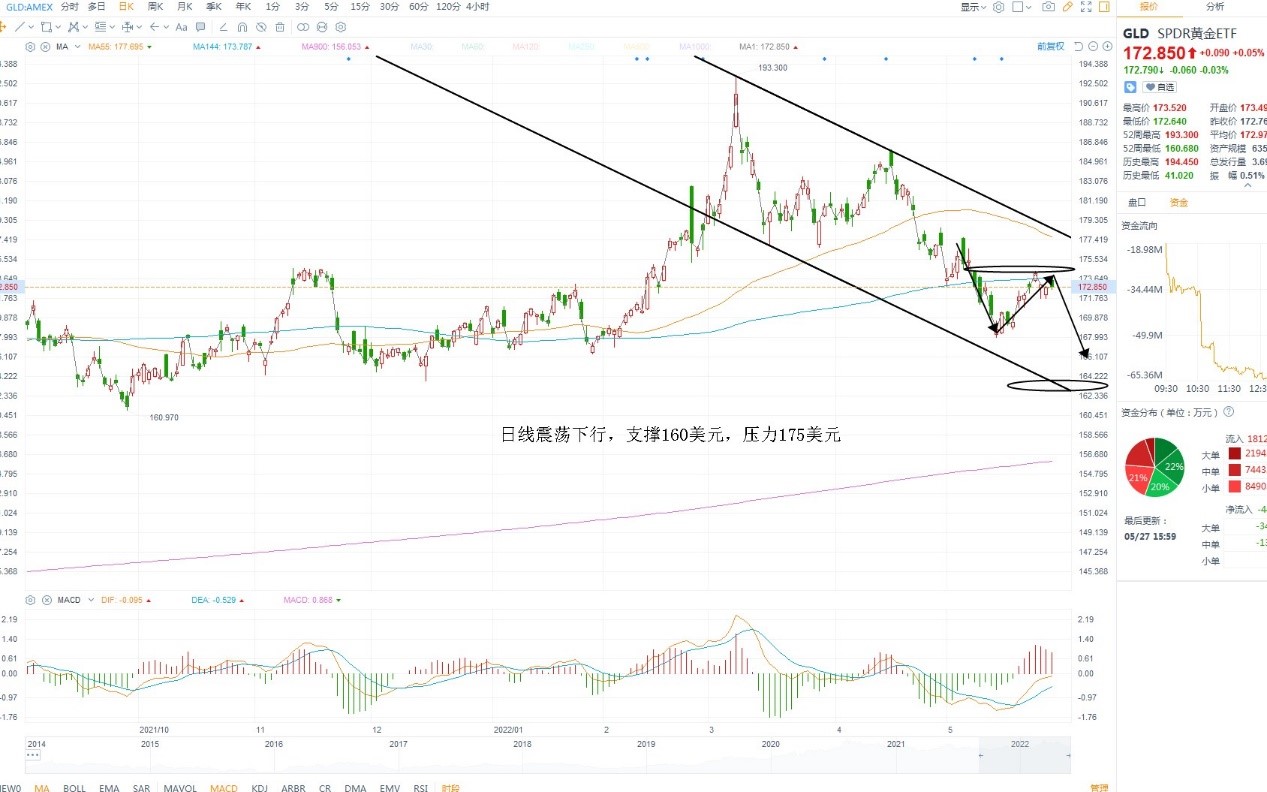Screen dimensions: 1267x792
Task: Click the MA900: 156.053 legend label
Action: (x=332, y=47)
